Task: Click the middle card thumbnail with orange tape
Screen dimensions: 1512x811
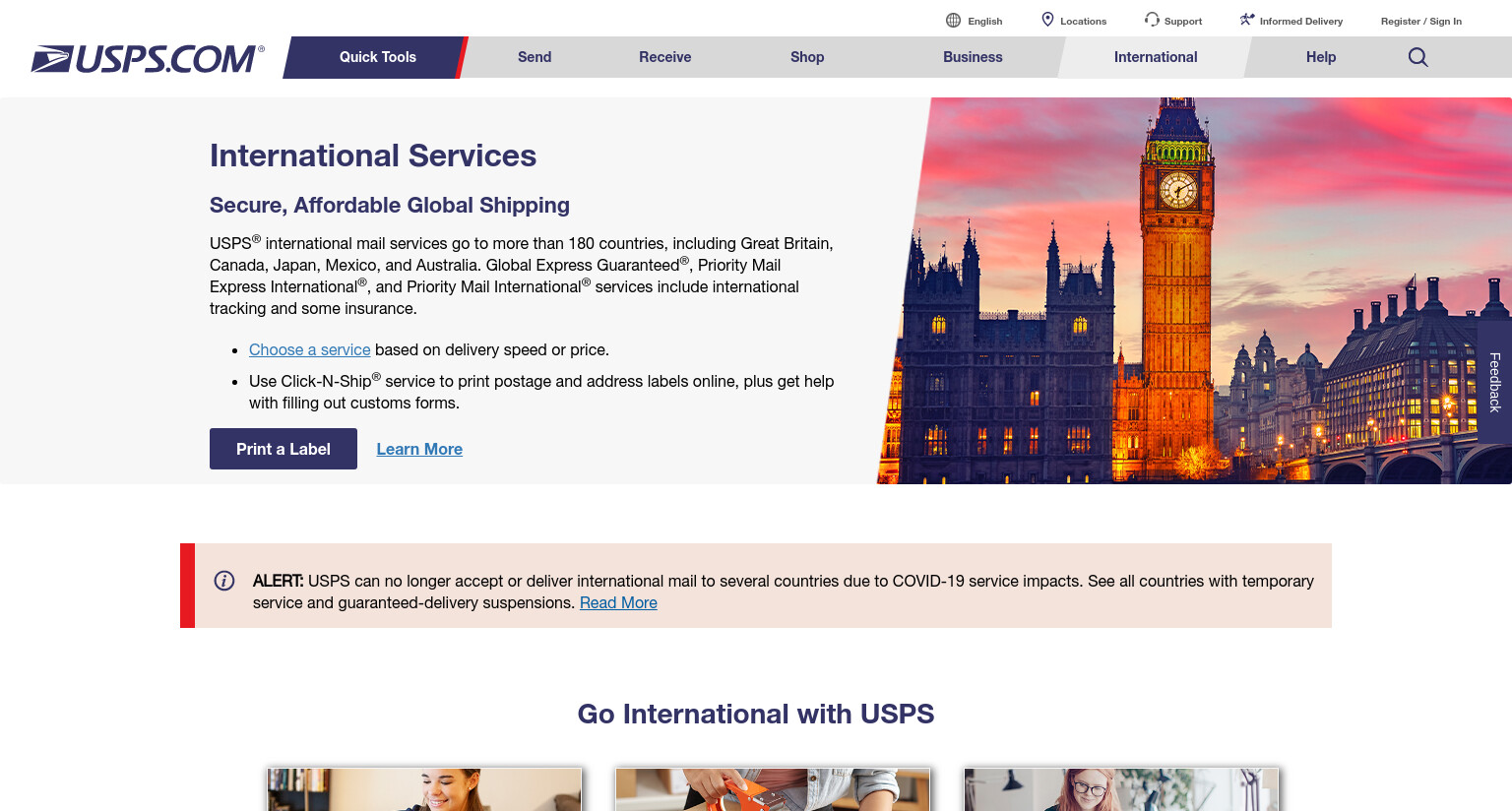Action: (x=773, y=789)
